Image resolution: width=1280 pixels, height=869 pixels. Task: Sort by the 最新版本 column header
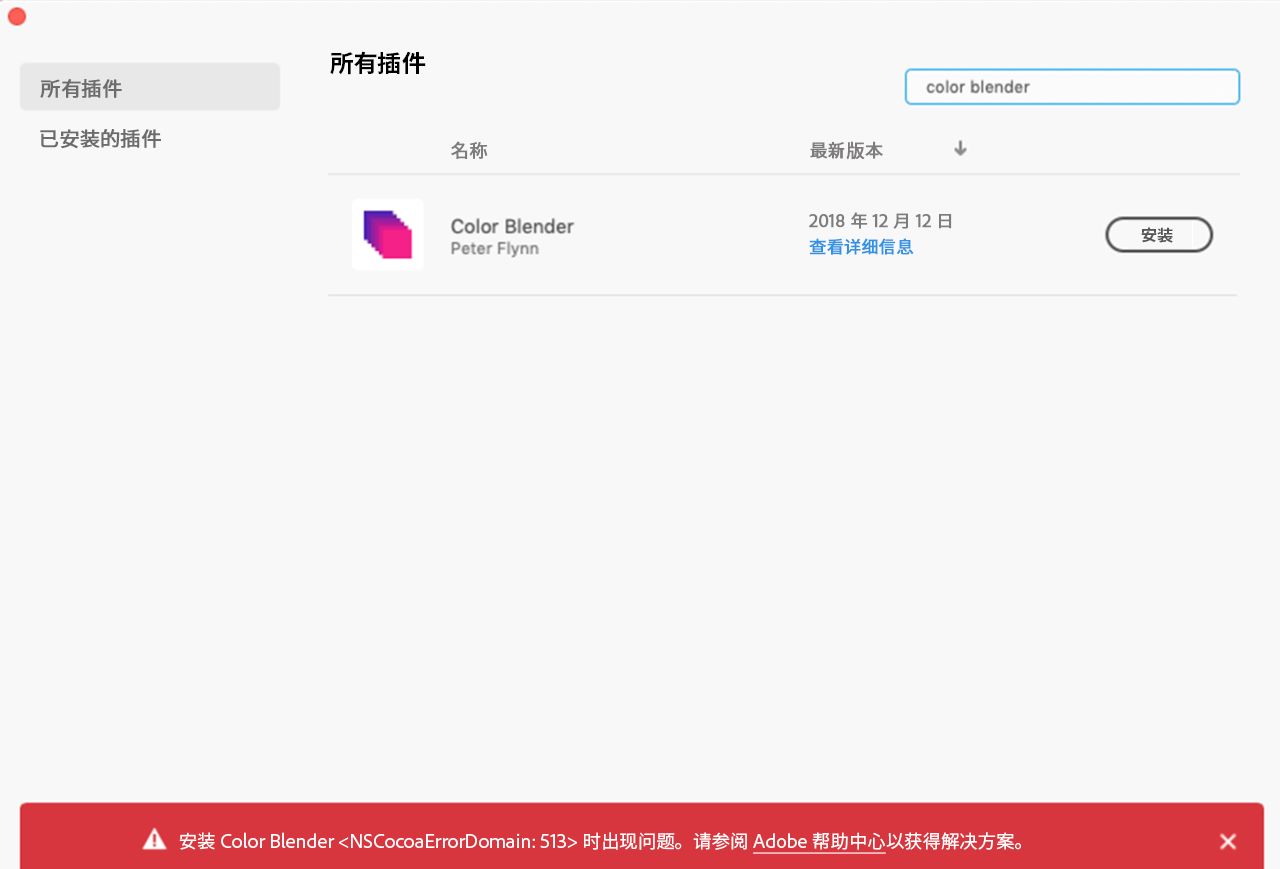point(846,151)
